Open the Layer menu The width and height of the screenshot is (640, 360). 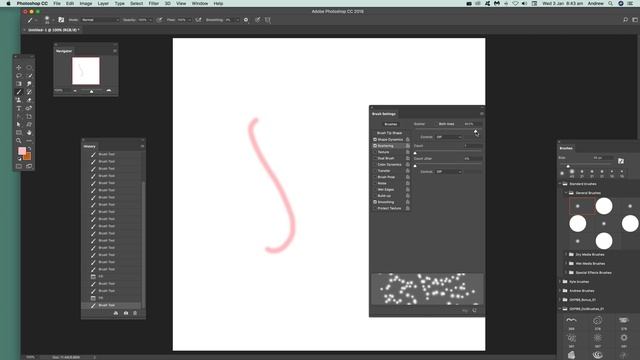pos(103,3)
